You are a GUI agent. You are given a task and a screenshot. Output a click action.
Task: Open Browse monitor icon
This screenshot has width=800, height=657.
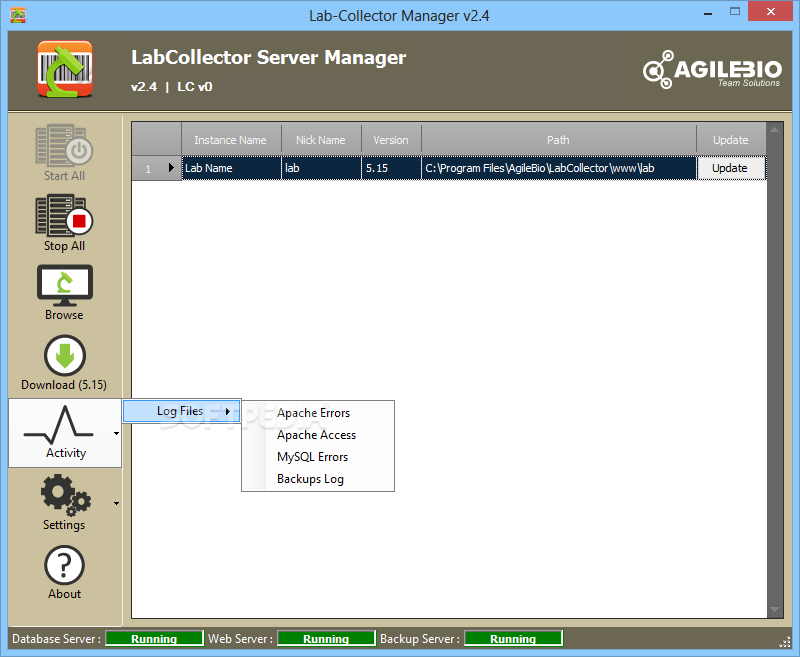coord(65,285)
